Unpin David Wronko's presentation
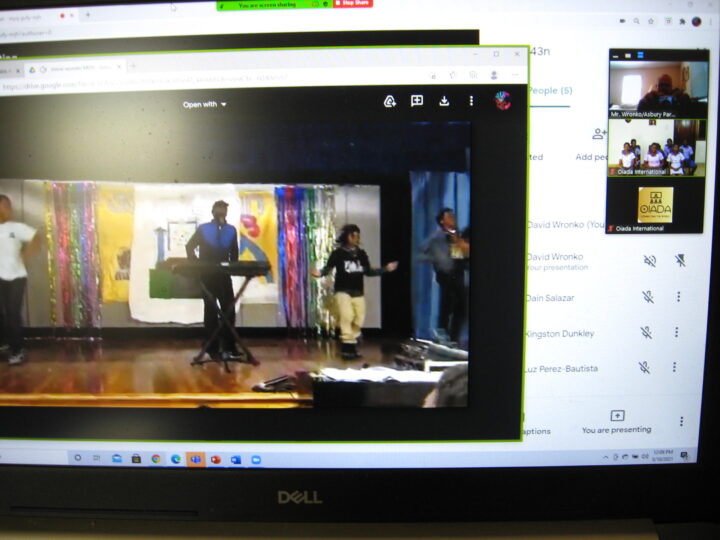 [680, 260]
